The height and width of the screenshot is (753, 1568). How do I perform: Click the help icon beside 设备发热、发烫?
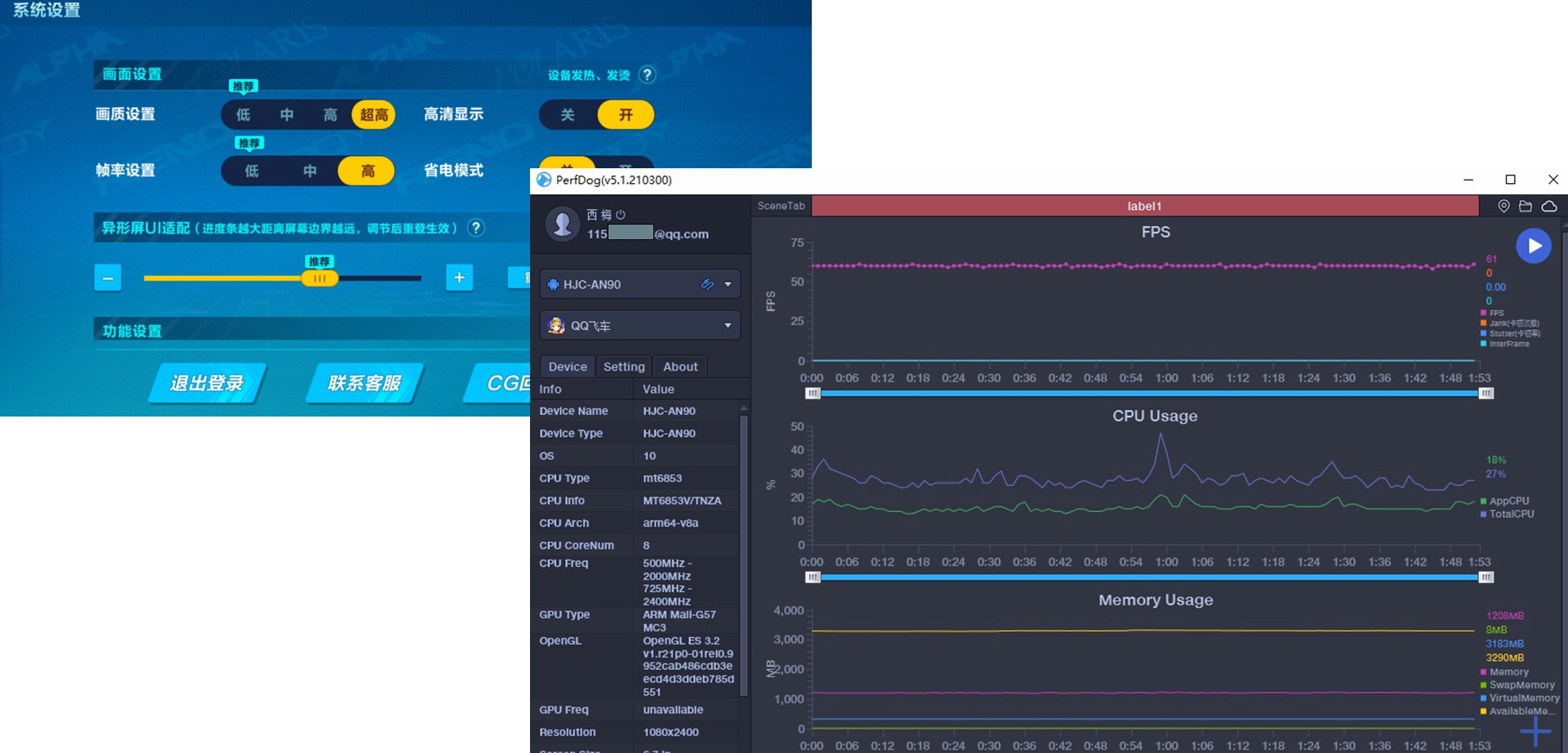click(648, 75)
